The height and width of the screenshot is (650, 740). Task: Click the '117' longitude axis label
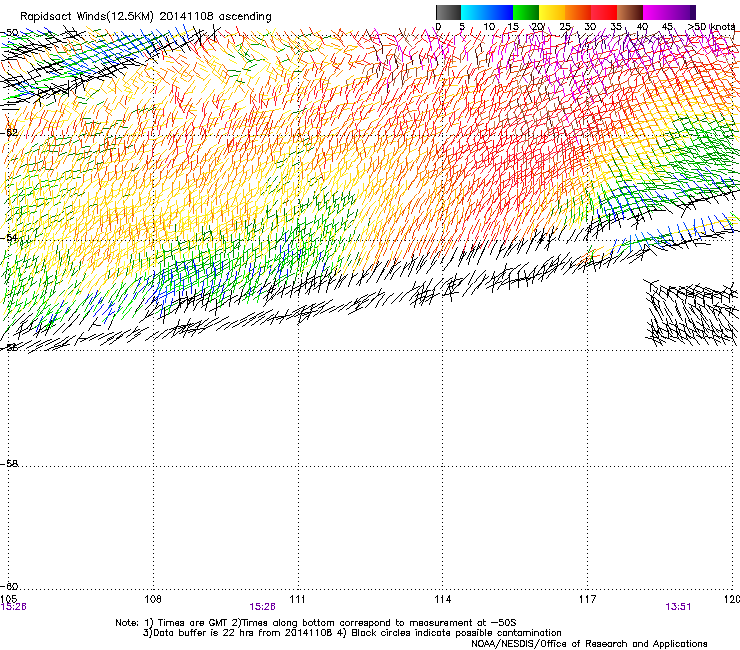588,599
